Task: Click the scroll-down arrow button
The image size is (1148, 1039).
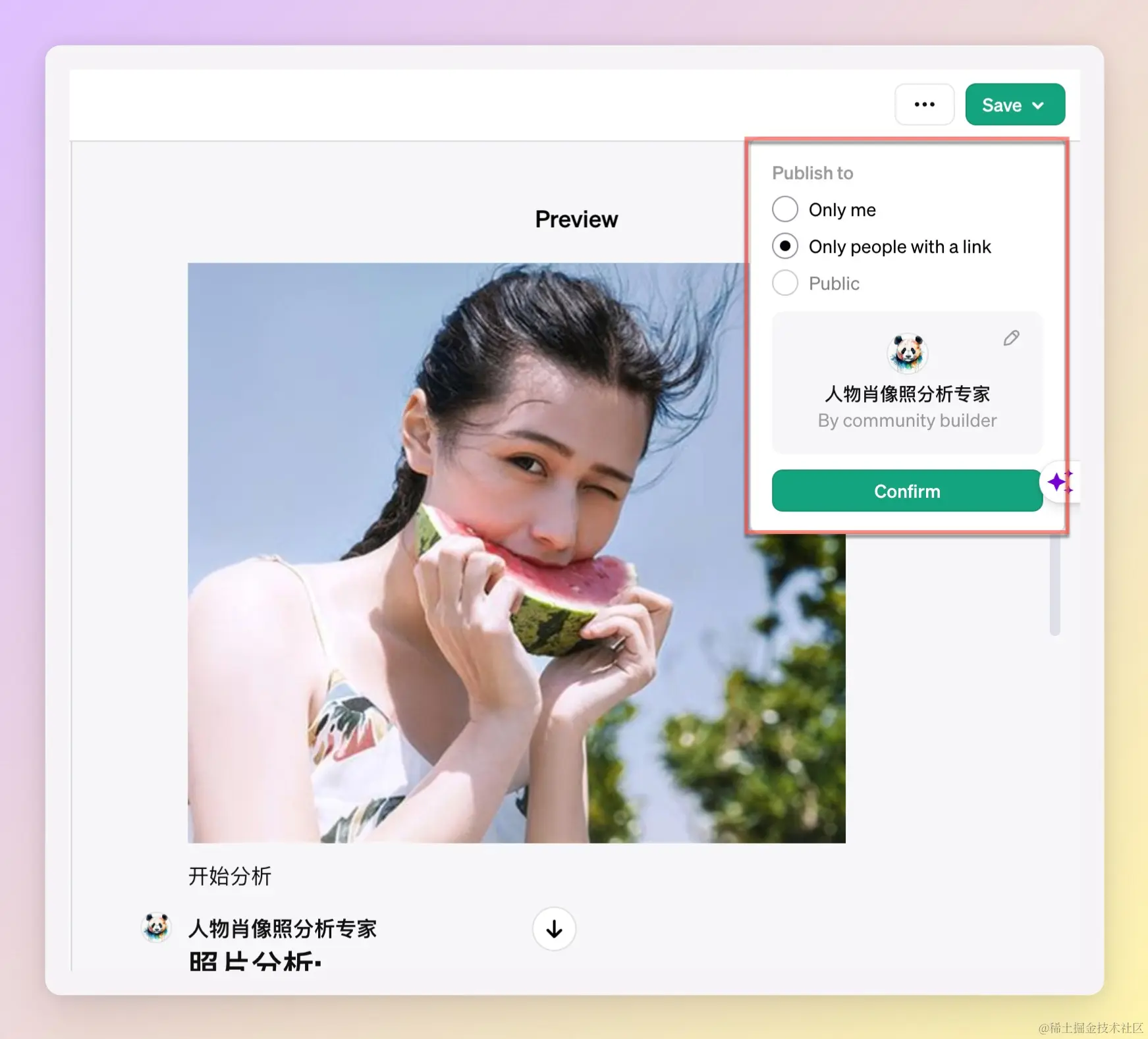Action: point(554,929)
